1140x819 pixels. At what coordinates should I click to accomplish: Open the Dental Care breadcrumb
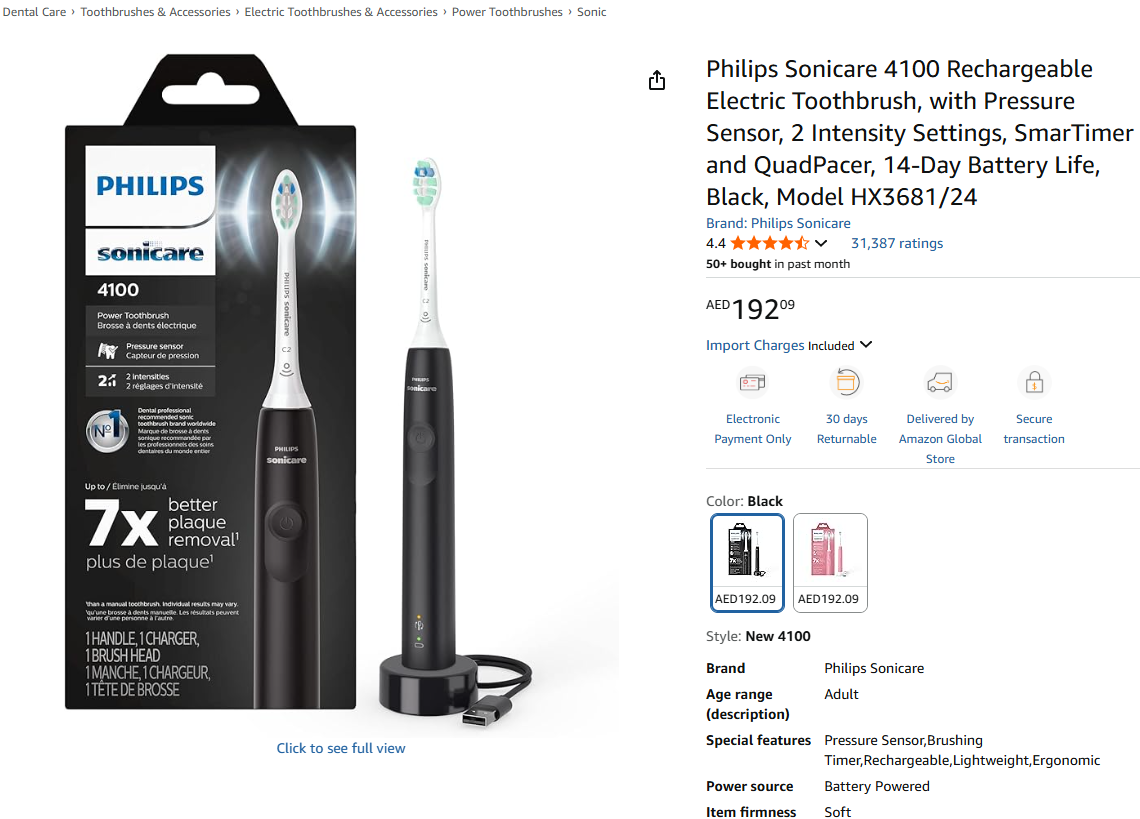tap(34, 12)
